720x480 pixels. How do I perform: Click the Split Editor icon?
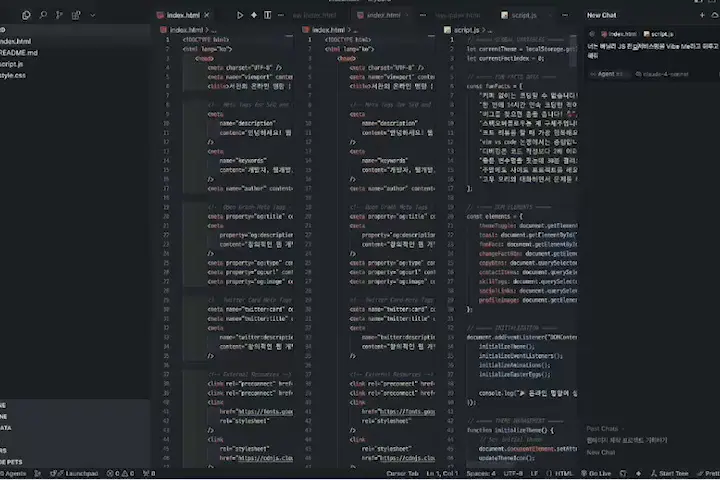[267, 15]
